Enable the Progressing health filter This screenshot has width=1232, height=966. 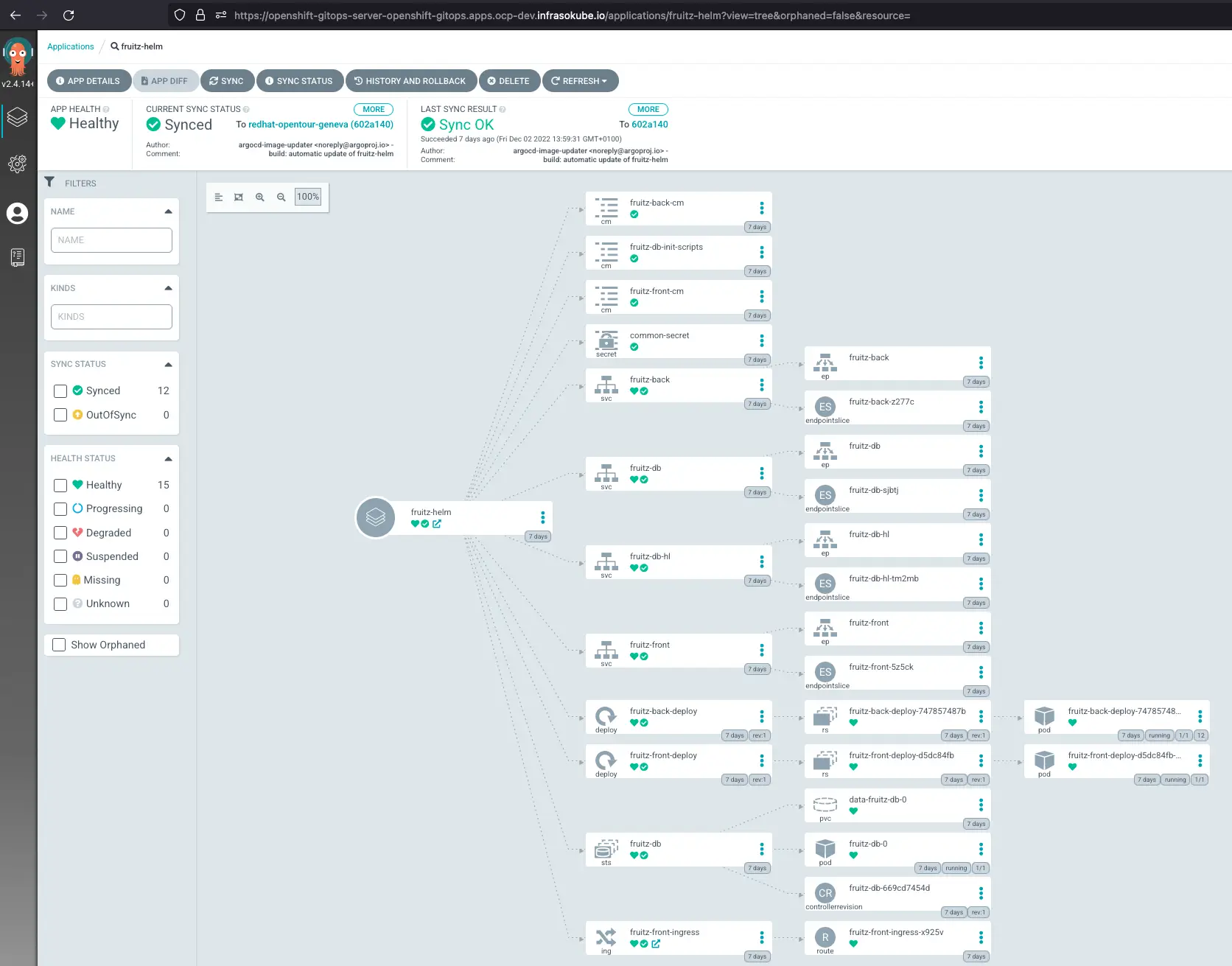(x=60, y=509)
